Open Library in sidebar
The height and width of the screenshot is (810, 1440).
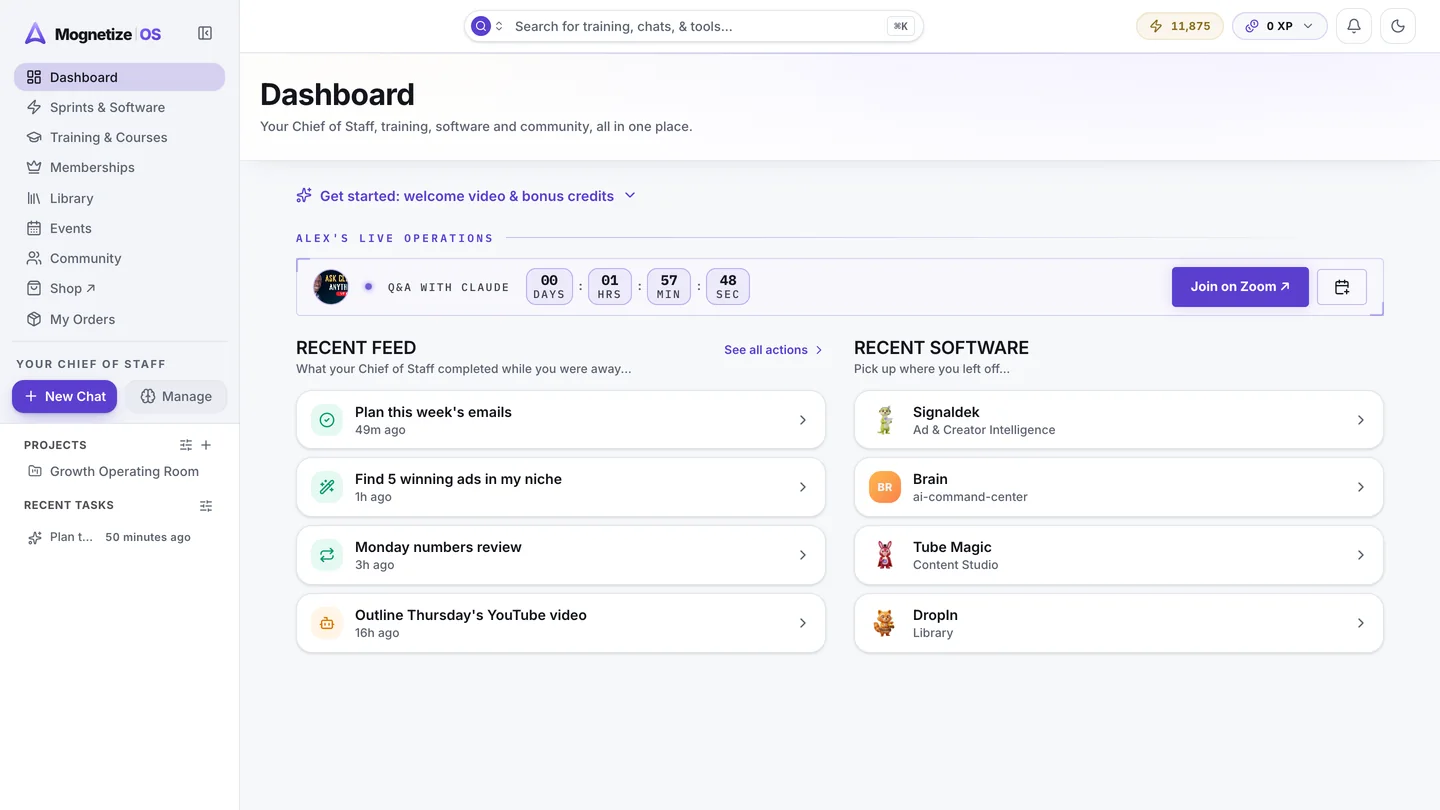[119, 198]
